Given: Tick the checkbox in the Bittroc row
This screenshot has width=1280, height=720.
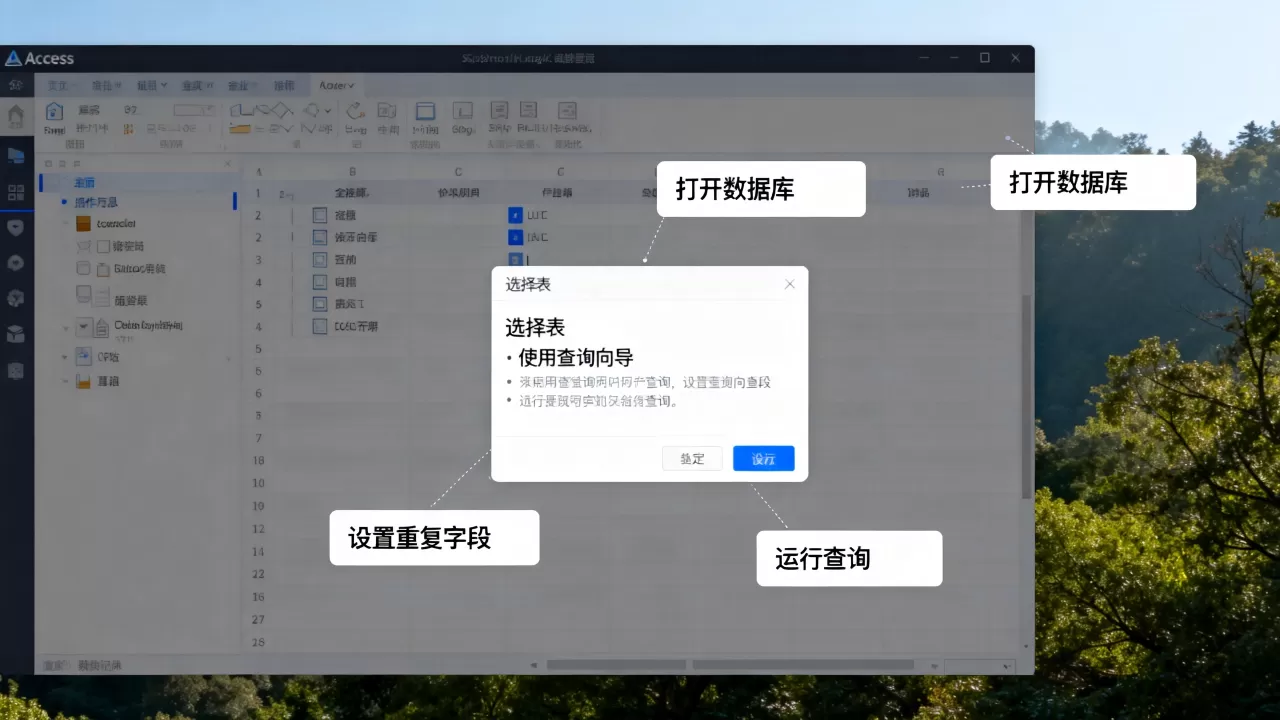Looking at the screenshot, I should pyautogui.click(x=84, y=268).
